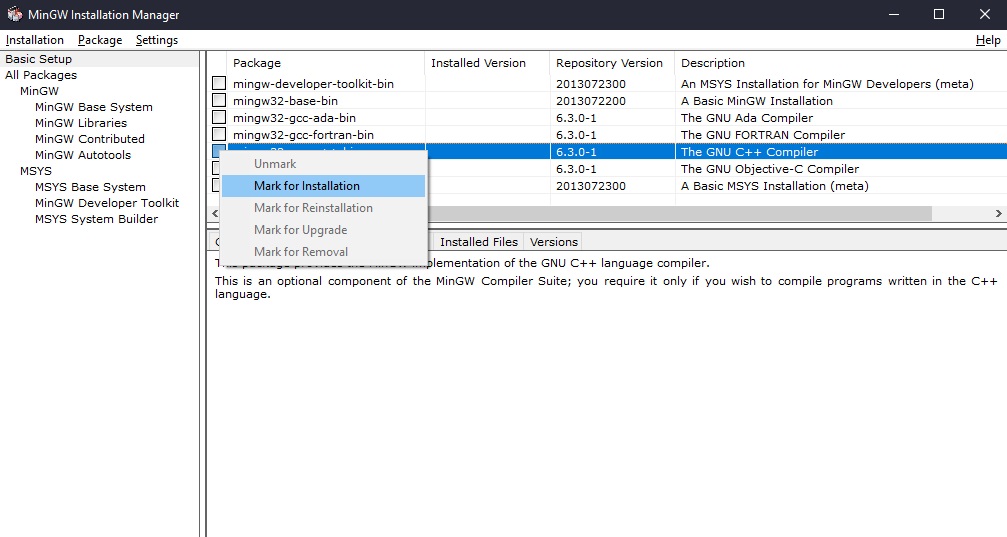Click 'The GNU C++ Compiler' description

pyautogui.click(x=749, y=152)
